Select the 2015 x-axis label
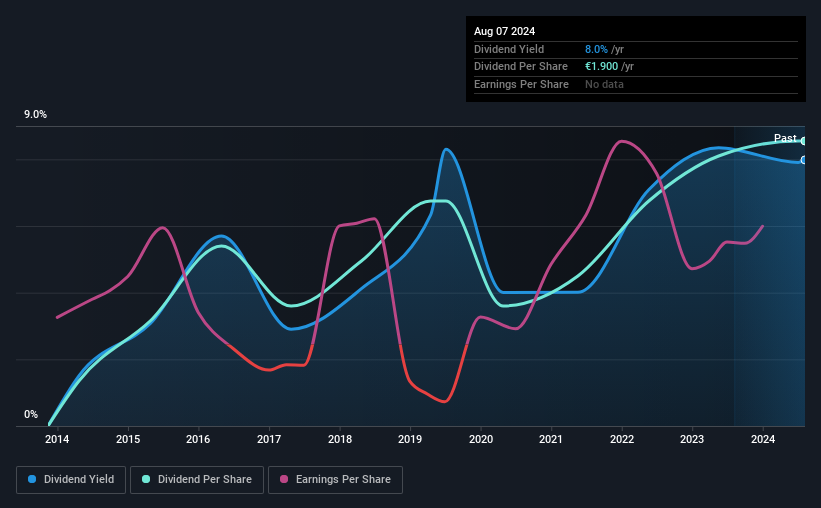The height and width of the screenshot is (508, 821). coord(128,439)
